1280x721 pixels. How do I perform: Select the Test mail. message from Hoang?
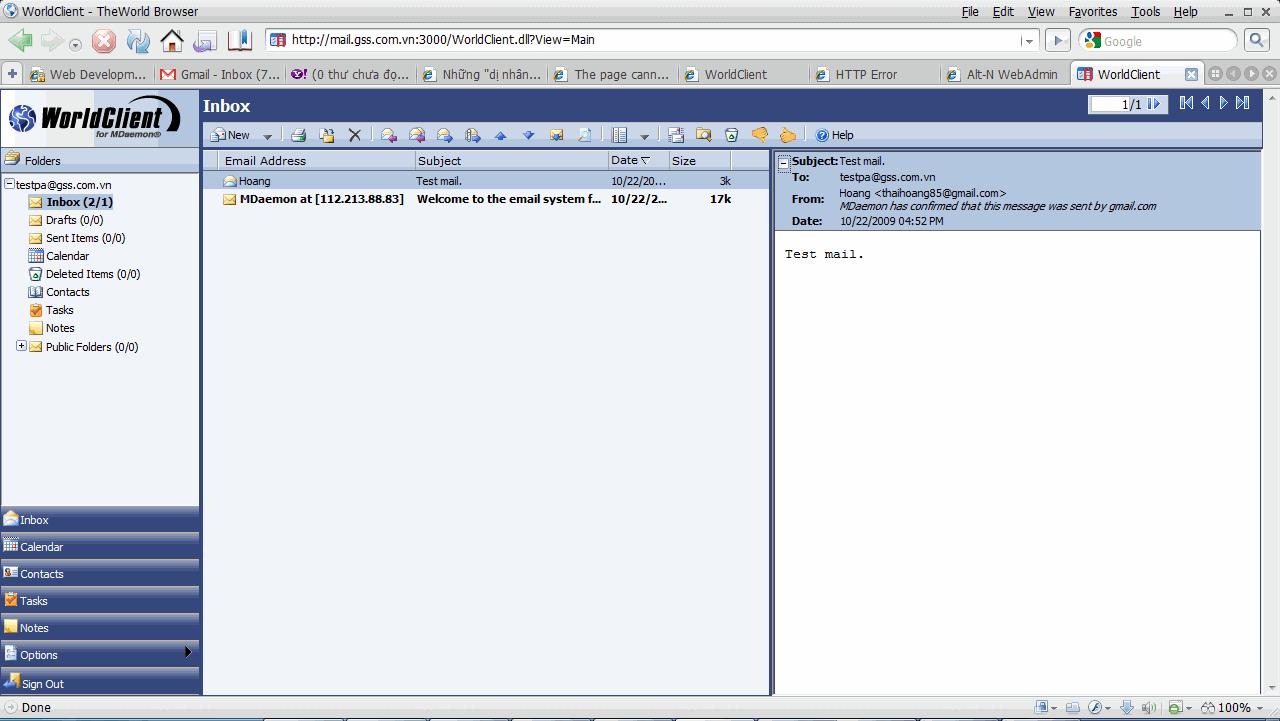point(486,181)
